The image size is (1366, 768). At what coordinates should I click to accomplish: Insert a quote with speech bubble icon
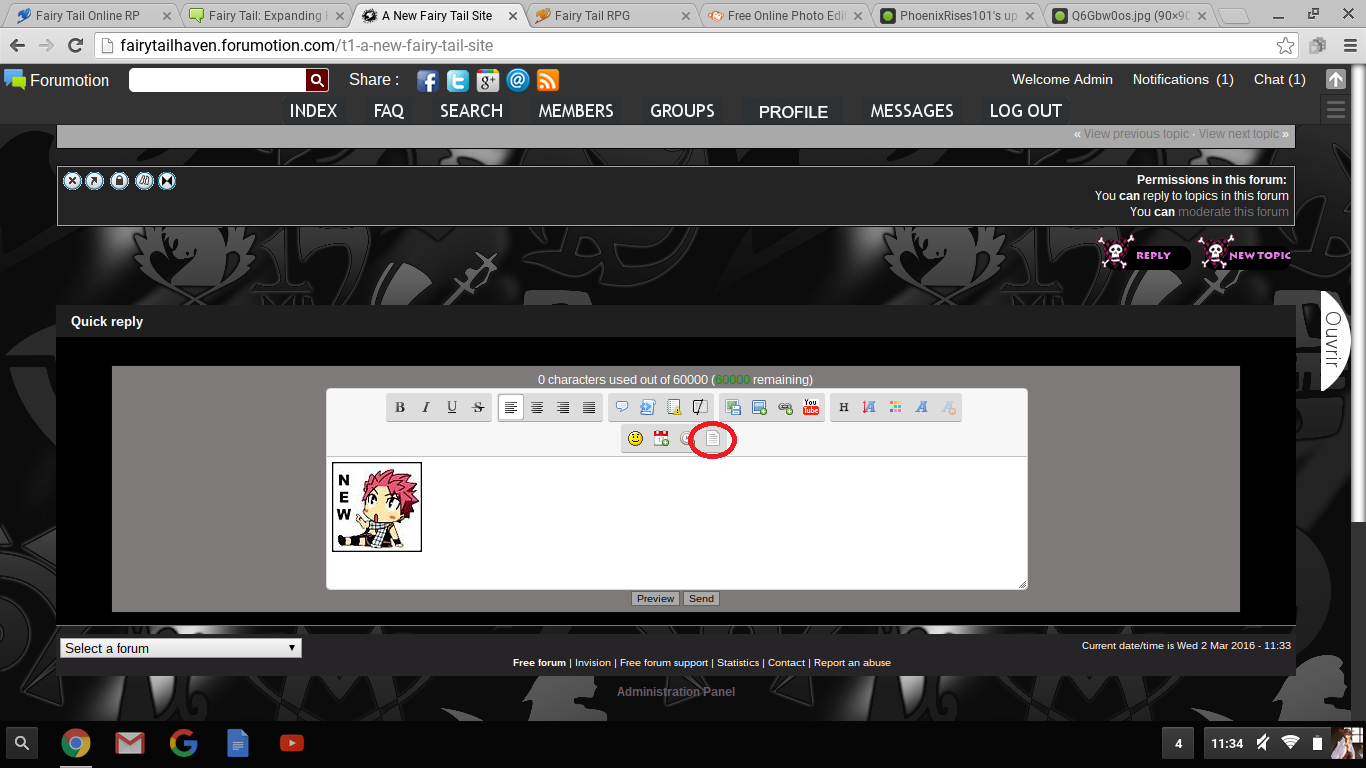point(622,407)
